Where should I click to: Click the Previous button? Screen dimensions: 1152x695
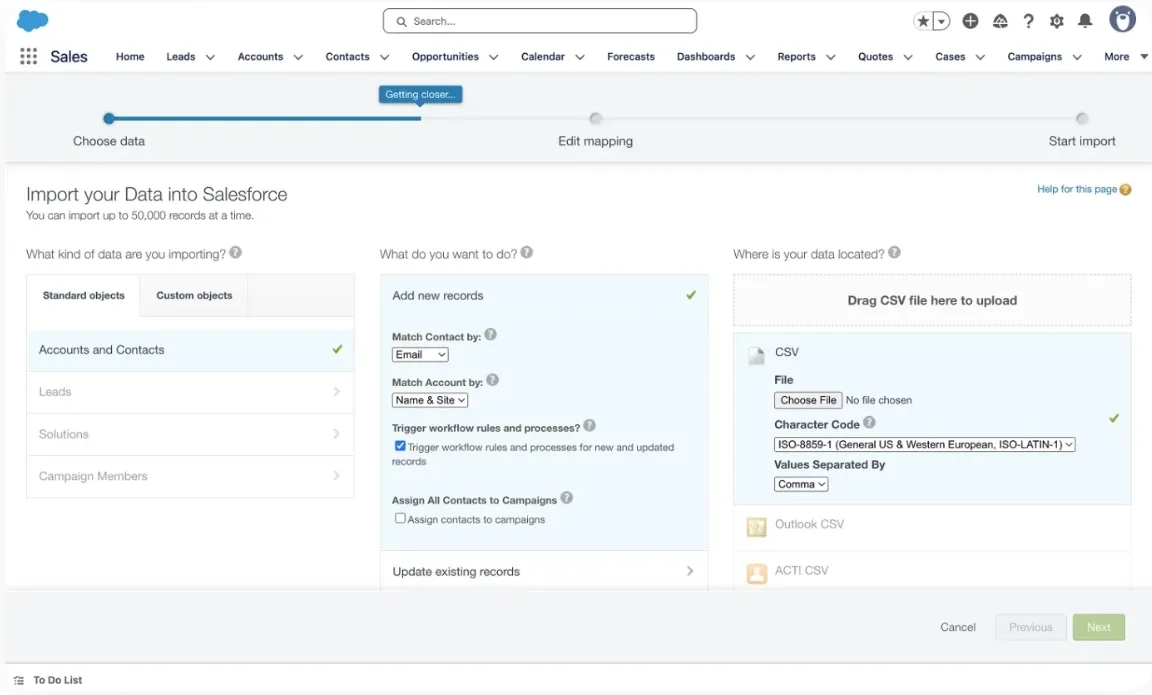point(1030,627)
